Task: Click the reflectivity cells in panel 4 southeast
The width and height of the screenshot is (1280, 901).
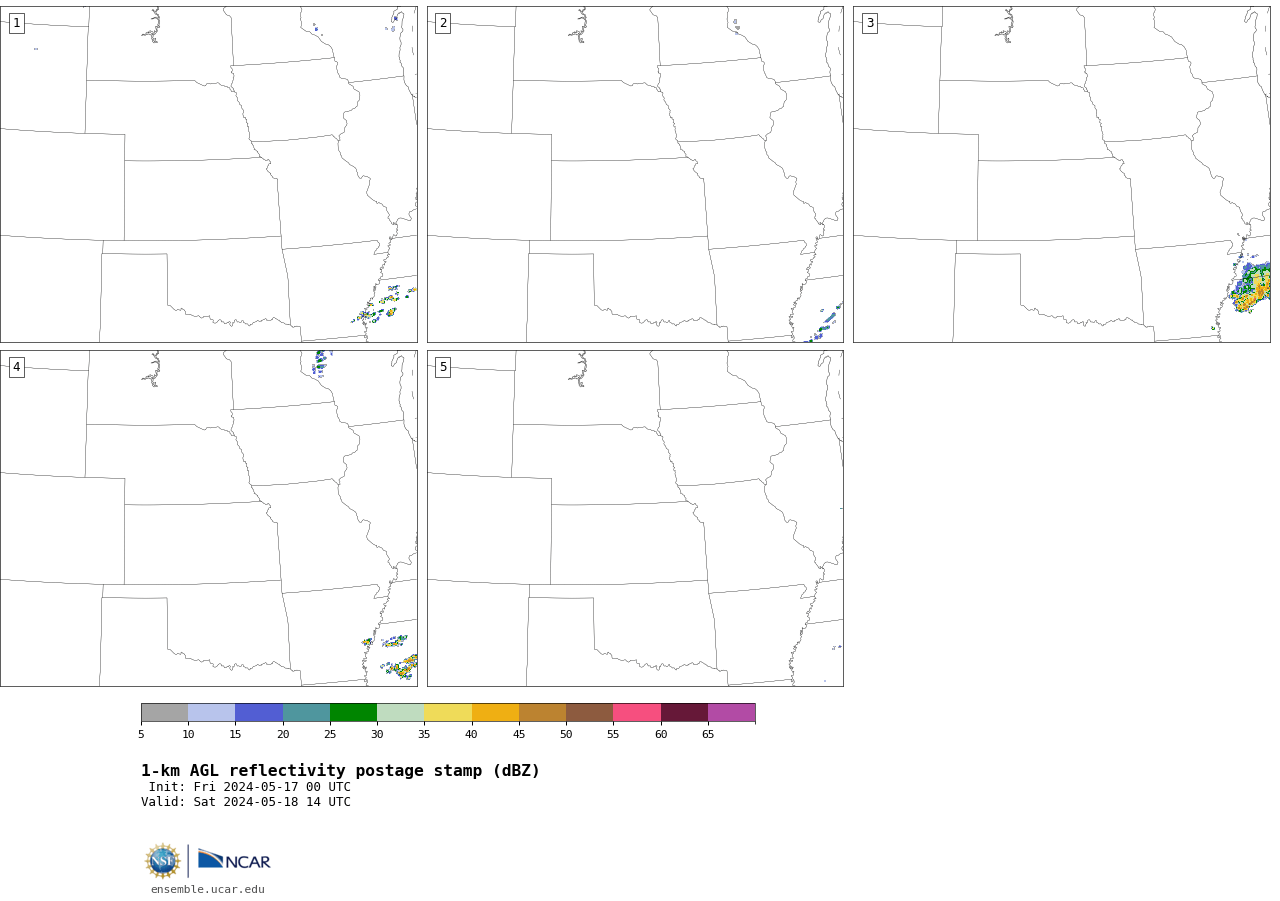Action: 392,656
